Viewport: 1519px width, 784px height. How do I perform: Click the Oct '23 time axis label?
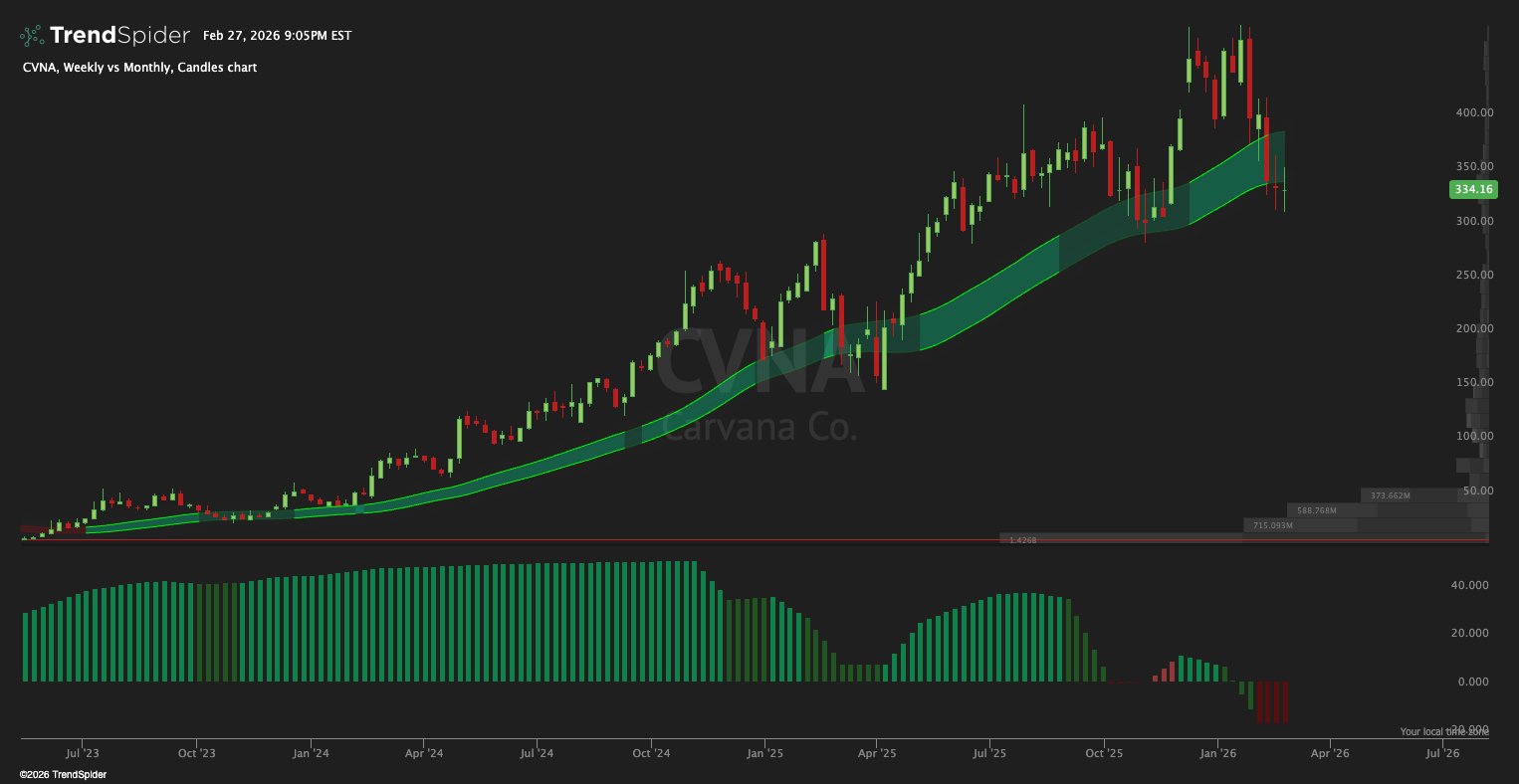[x=196, y=754]
